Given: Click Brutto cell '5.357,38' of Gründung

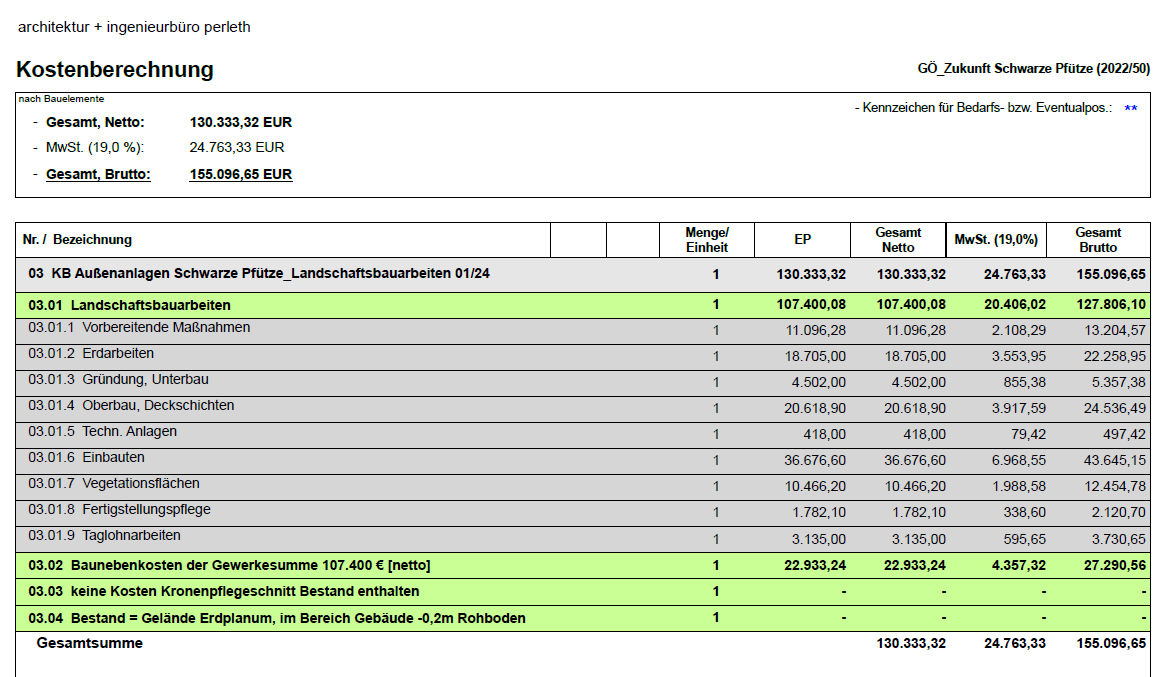Looking at the screenshot, I should [x=1118, y=383].
